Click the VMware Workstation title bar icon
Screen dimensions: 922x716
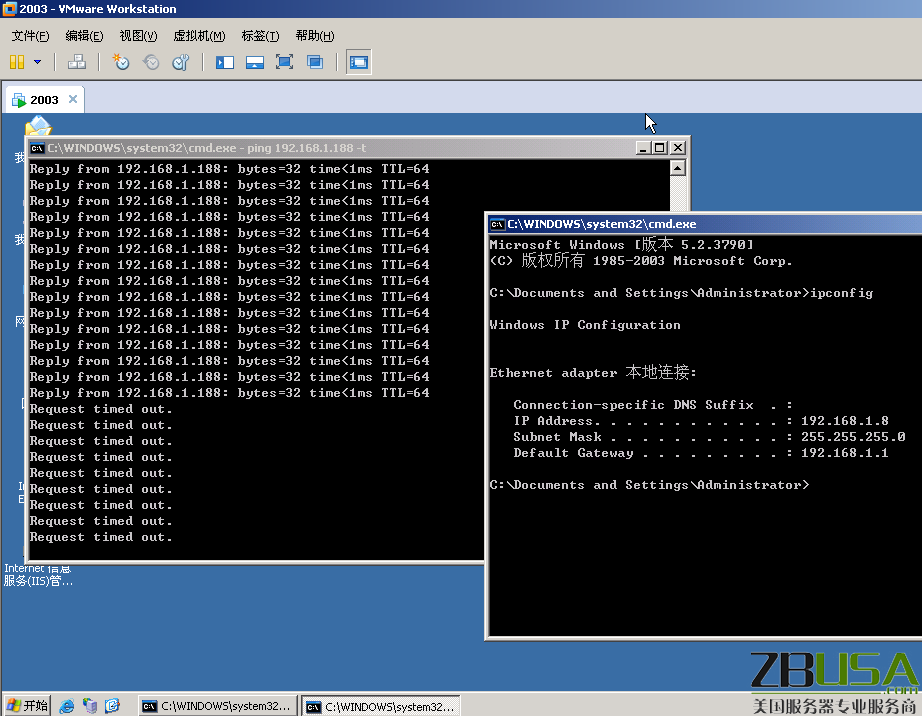coord(9,9)
